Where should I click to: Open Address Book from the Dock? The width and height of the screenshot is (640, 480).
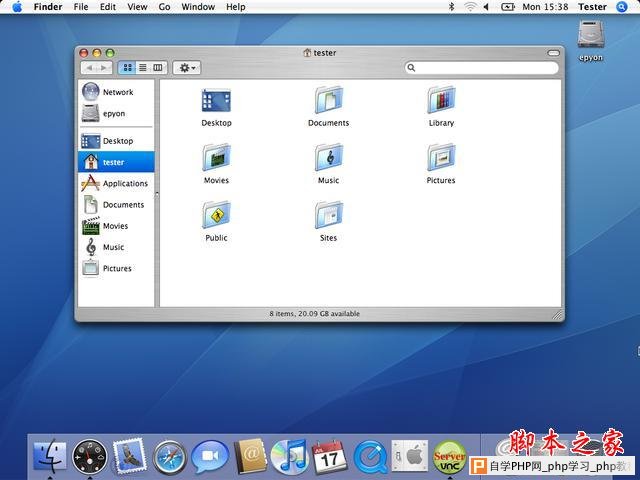(250, 456)
